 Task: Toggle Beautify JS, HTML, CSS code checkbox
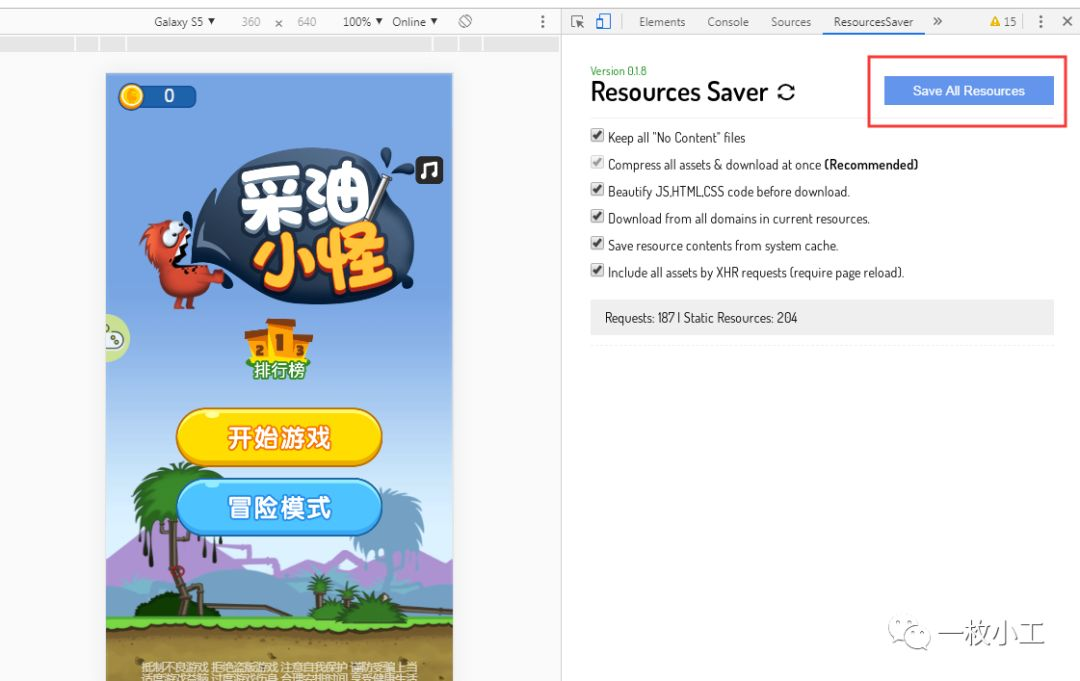pos(597,189)
